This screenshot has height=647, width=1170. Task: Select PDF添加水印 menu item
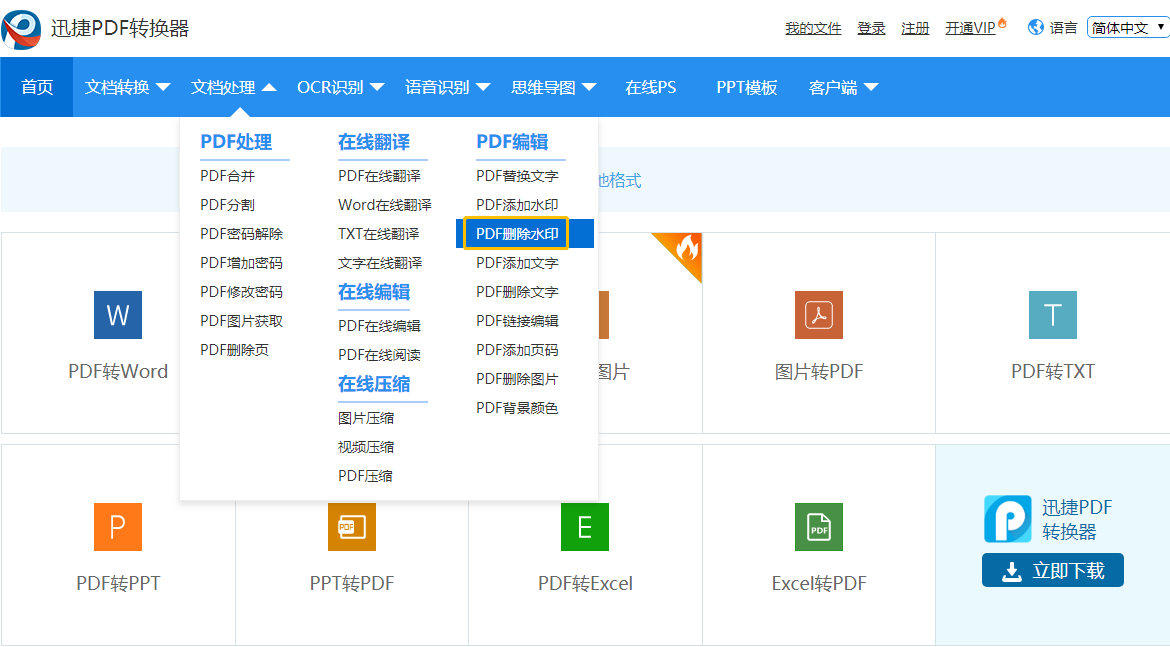(517, 204)
